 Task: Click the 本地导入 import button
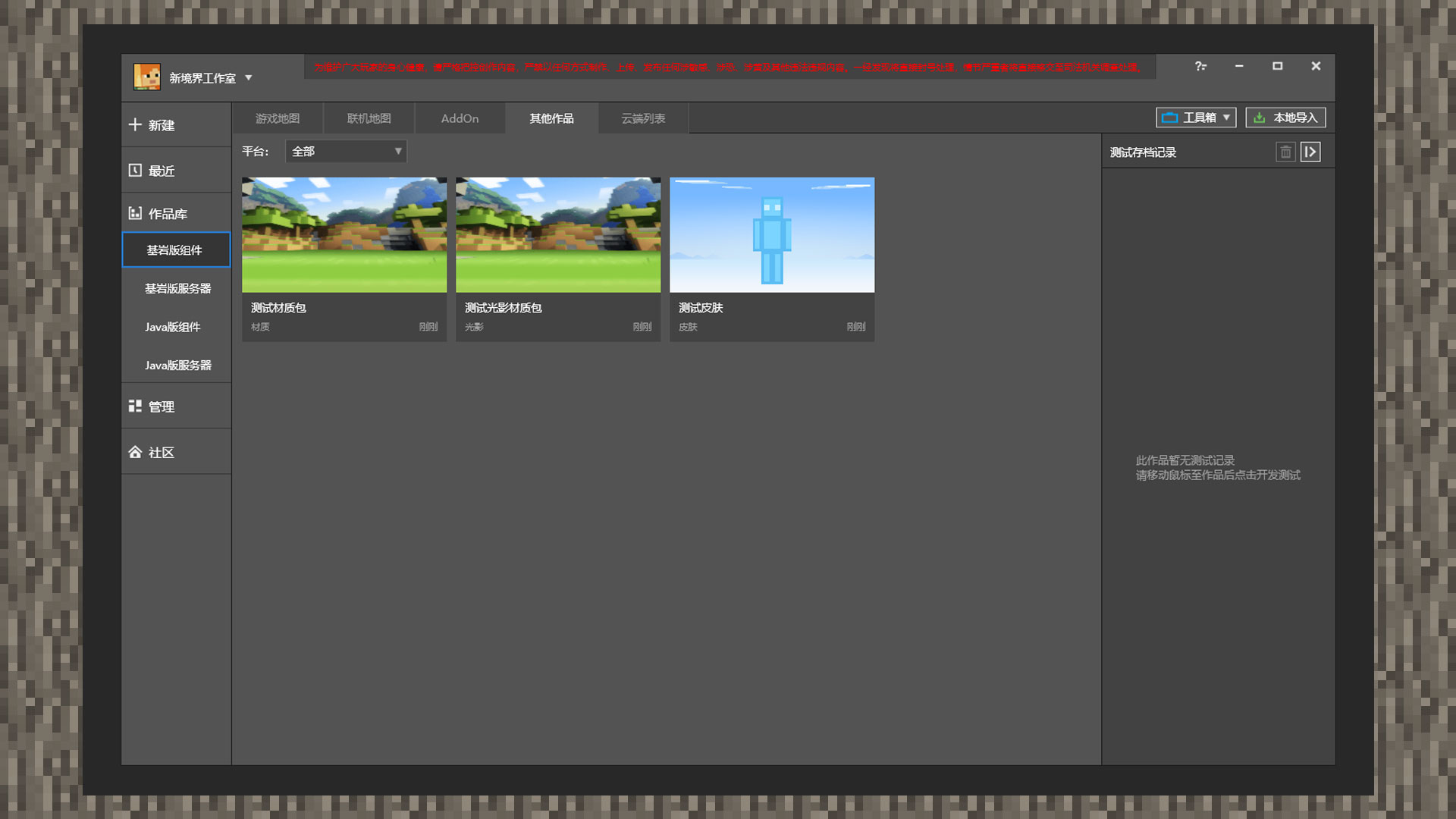tap(1285, 118)
